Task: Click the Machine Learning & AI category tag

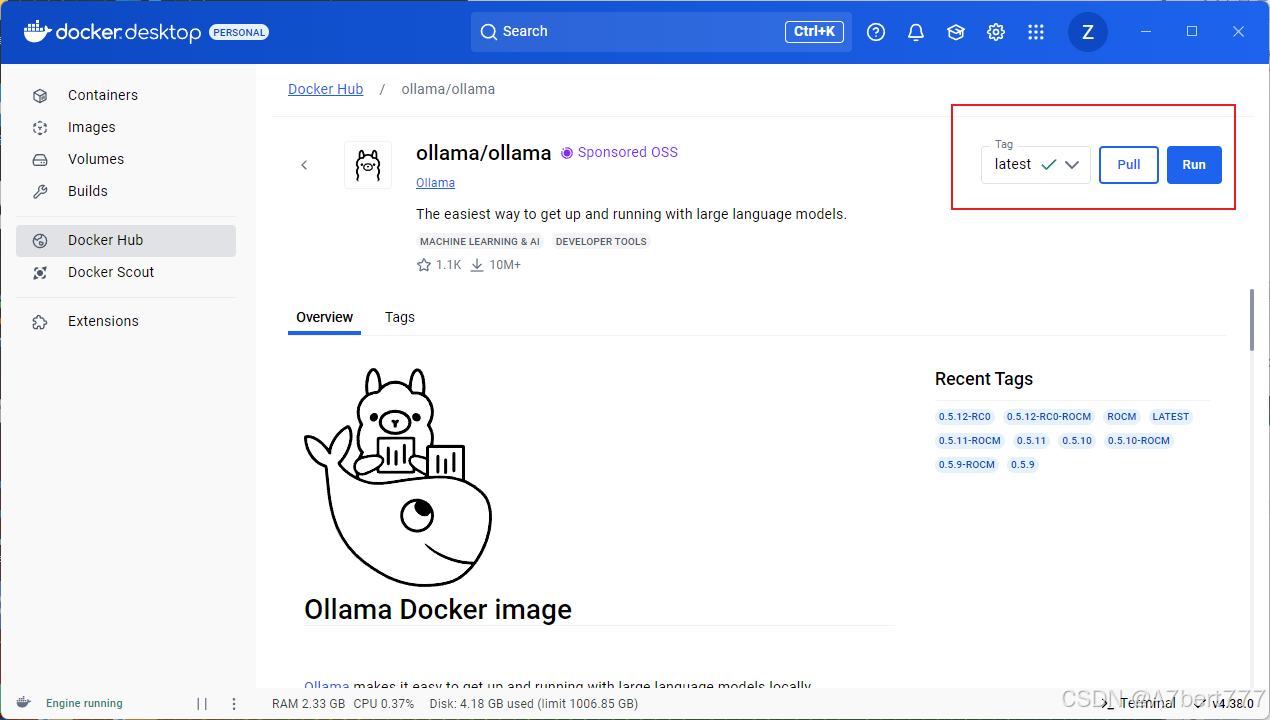Action: pos(480,242)
